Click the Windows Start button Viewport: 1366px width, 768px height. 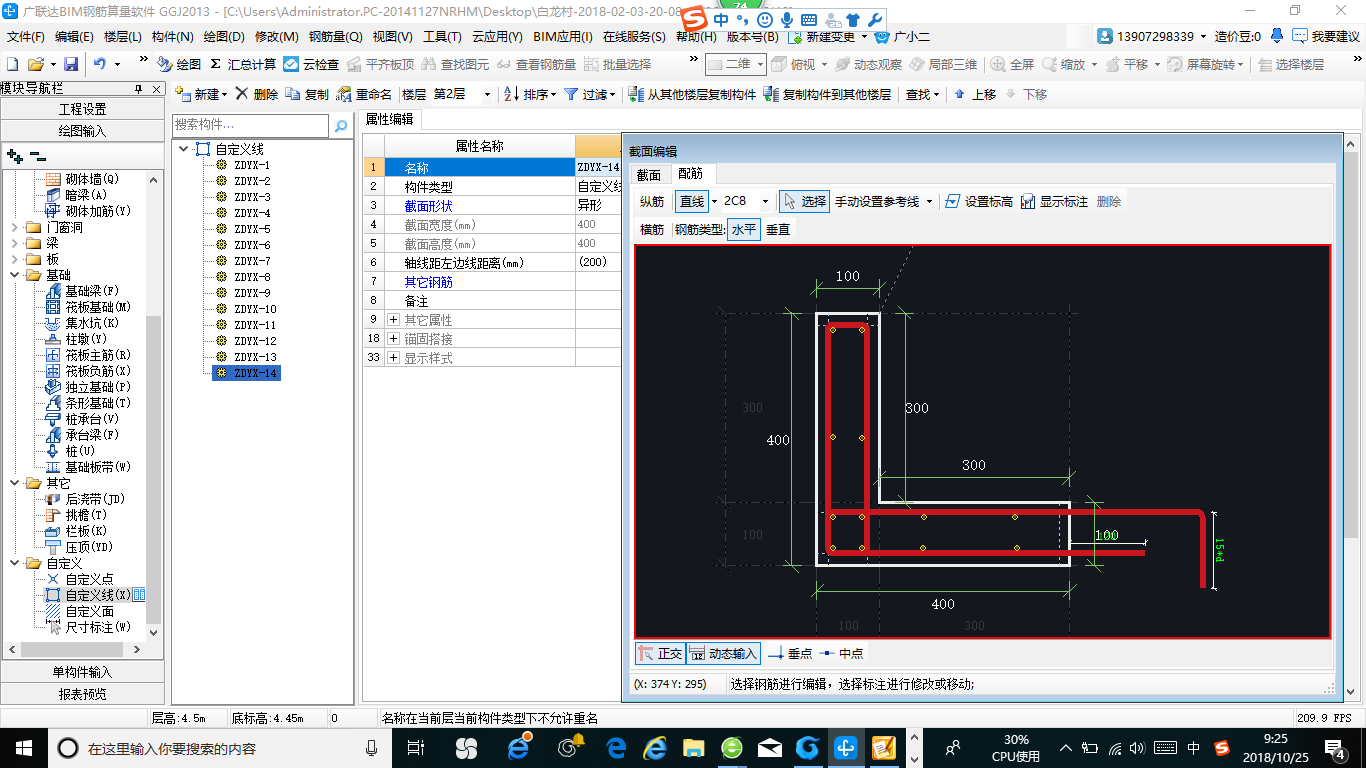(24, 747)
